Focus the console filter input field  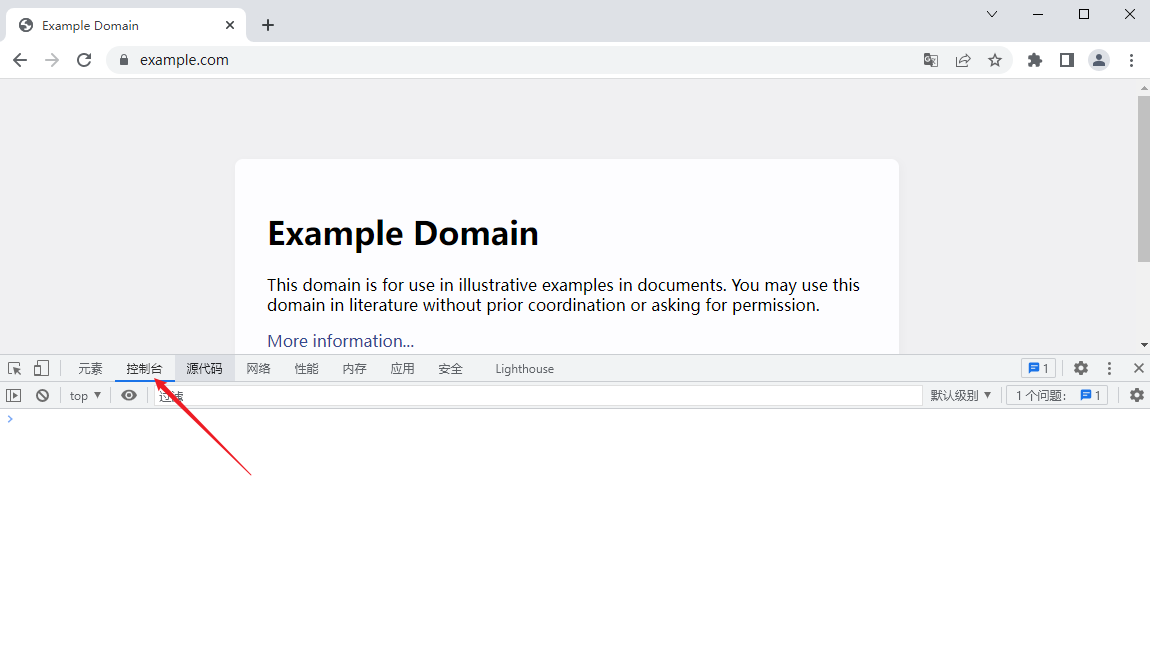[x=538, y=395]
